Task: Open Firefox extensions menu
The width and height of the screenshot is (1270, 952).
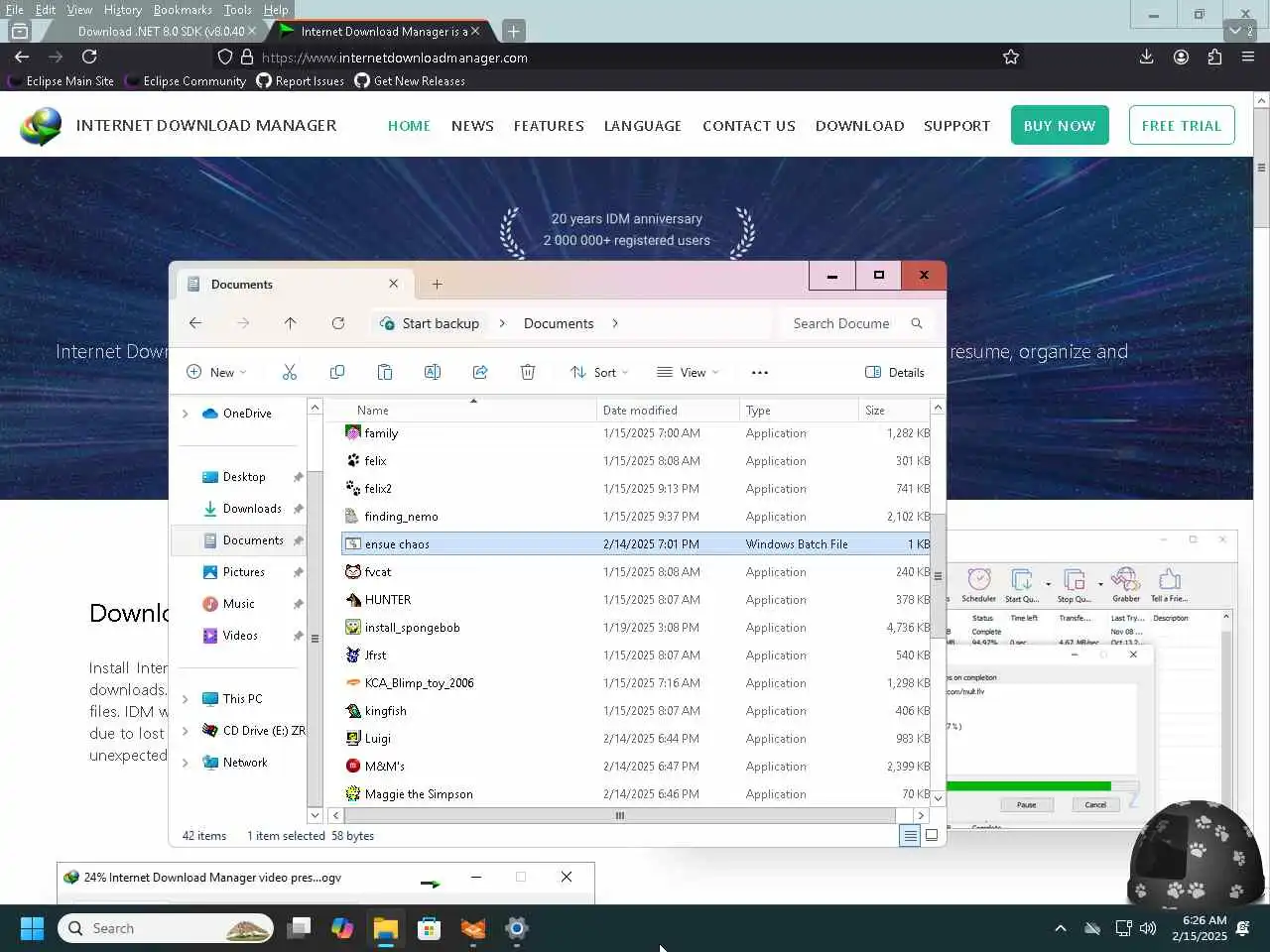Action: (x=1214, y=58)
